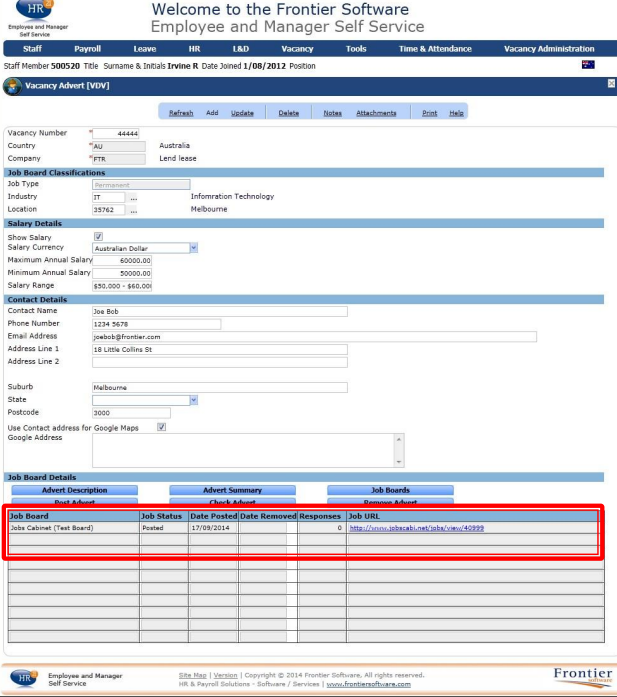Toggle the Show Salary checkbox
The height and width of the screenshot is (697, 617).
(98, 236)
